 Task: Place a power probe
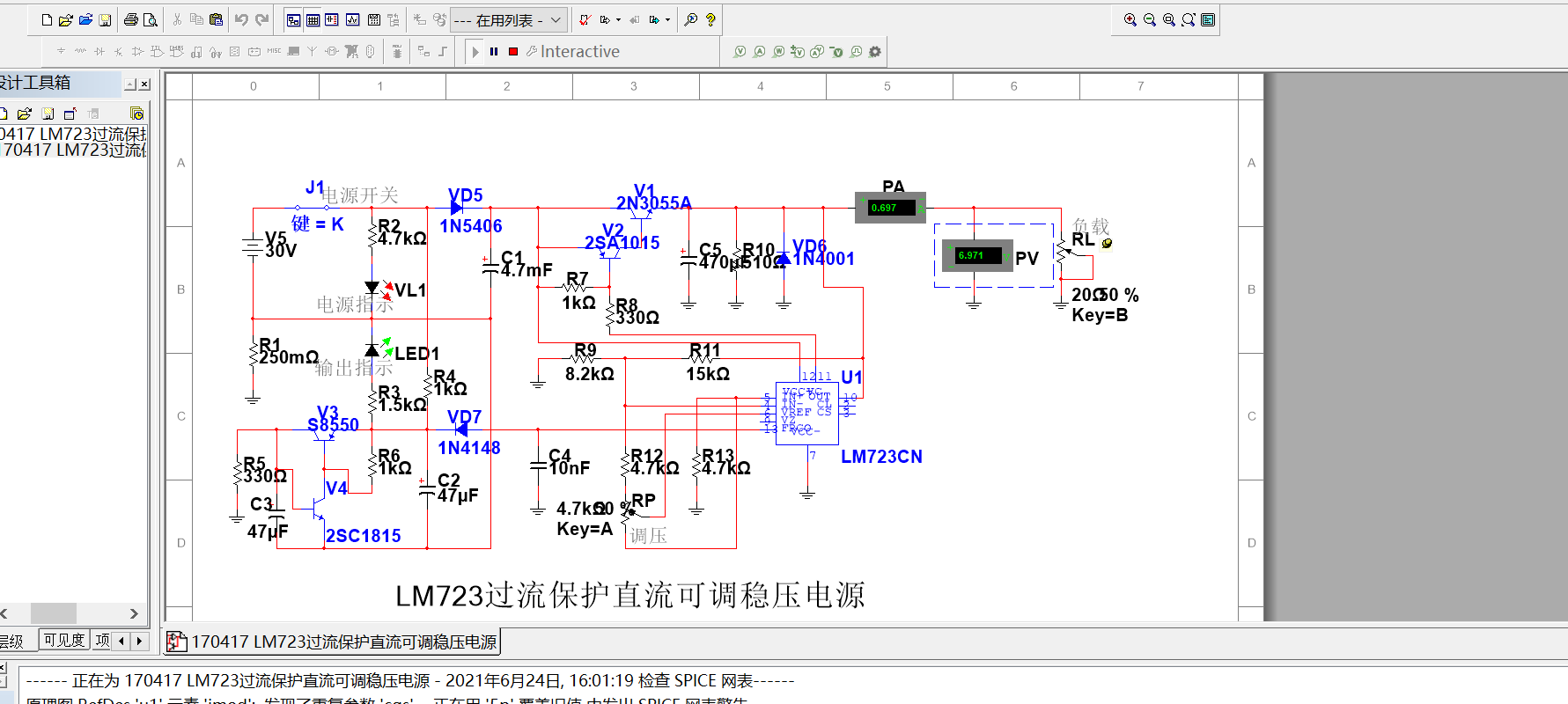point(779,52)
